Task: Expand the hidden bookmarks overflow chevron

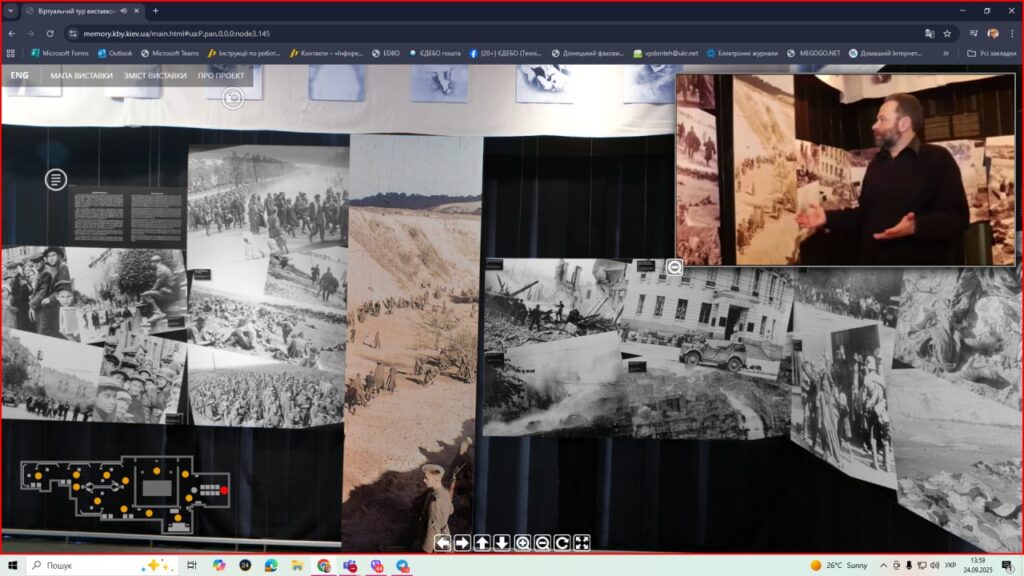Action: pos(946,53)
